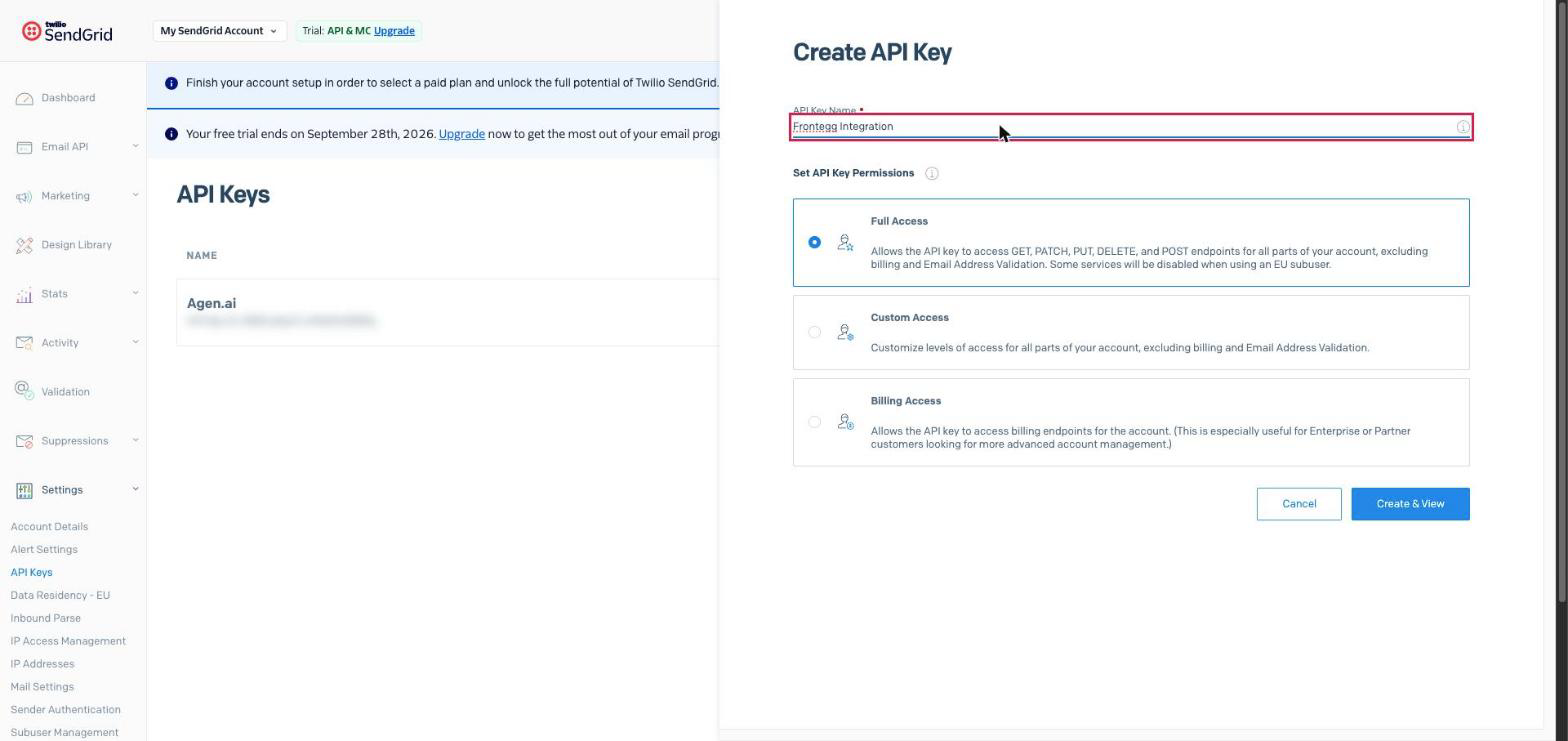Click Upgrade link in trial badge

[x=394, y=31]
